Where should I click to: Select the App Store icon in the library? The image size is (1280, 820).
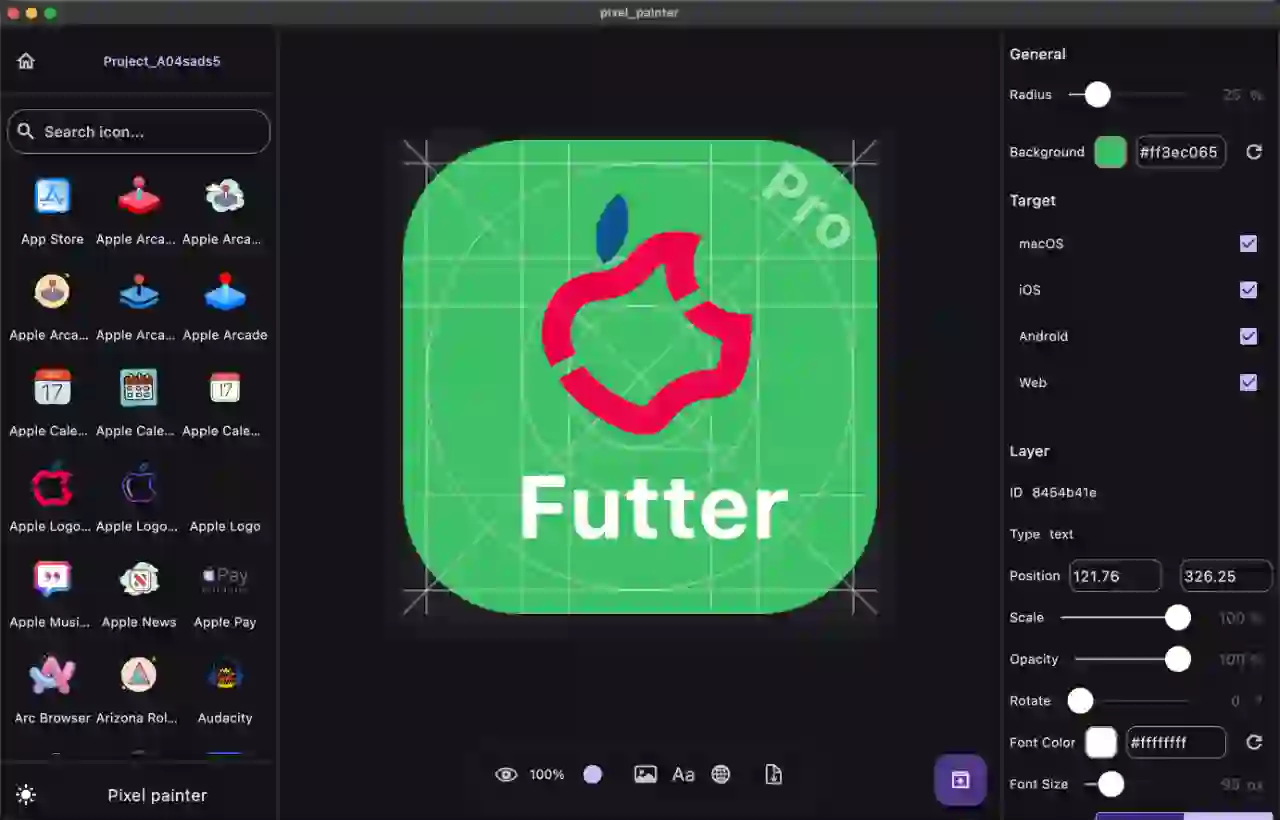[x=51, y=195]
